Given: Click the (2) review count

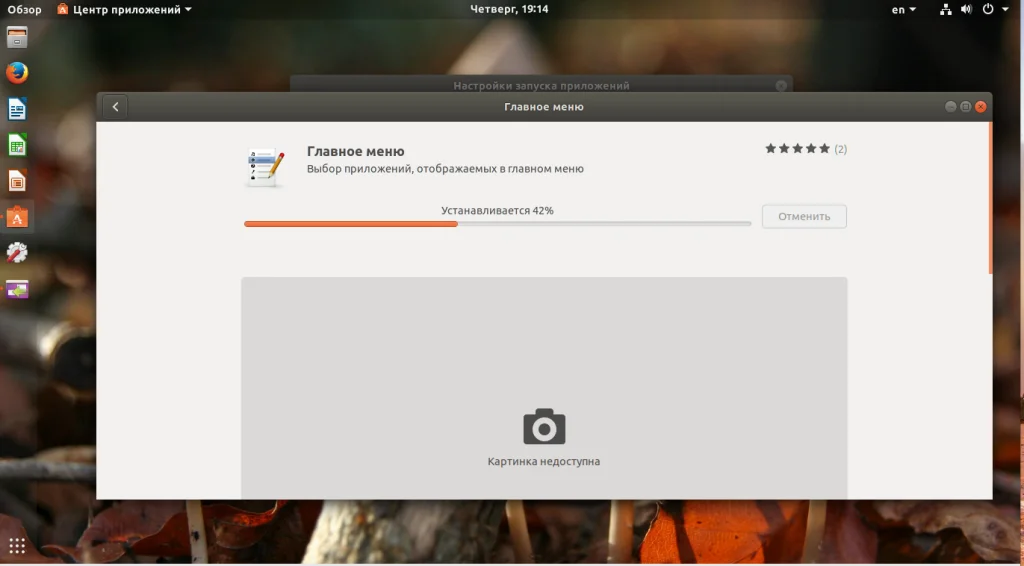Looking at the screenshot, I should 840,149.
